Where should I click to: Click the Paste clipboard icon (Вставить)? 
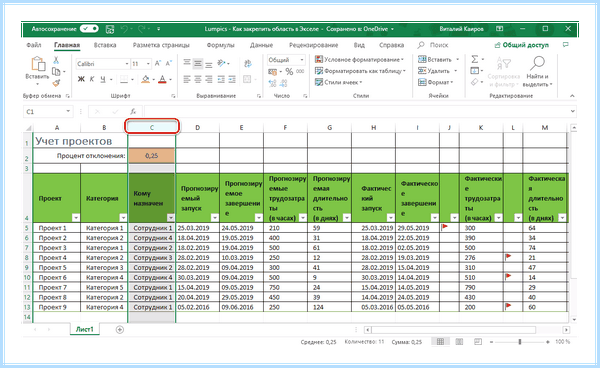(38, 64)
